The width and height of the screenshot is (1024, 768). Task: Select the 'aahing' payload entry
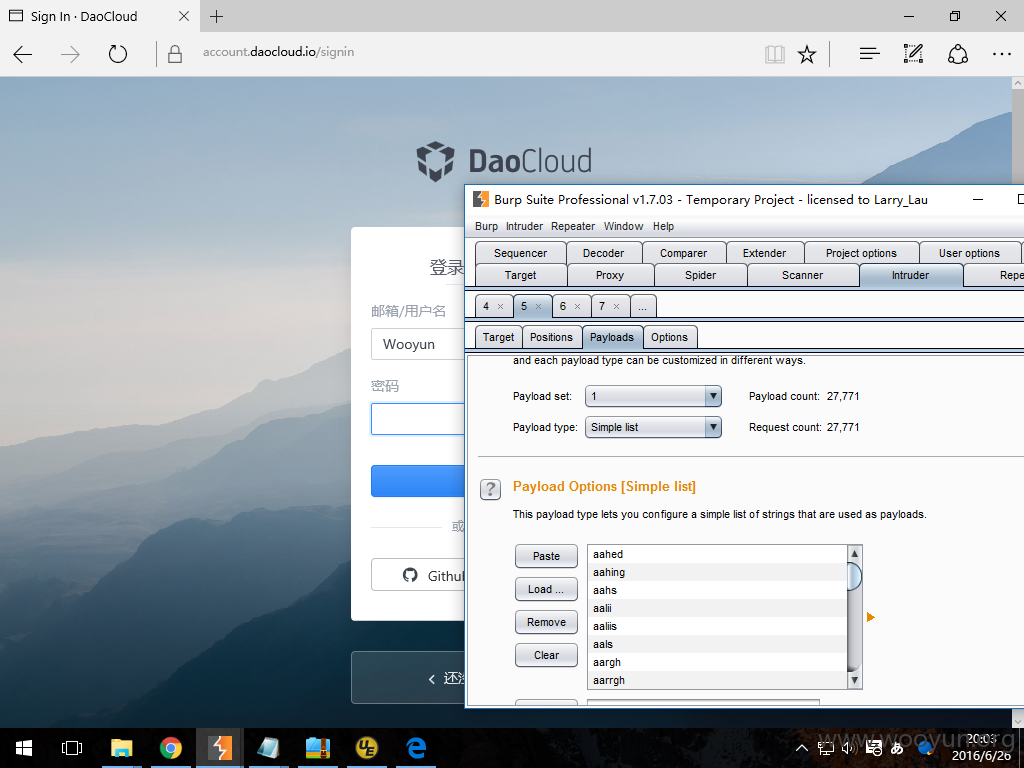click(x=717, y=572)
